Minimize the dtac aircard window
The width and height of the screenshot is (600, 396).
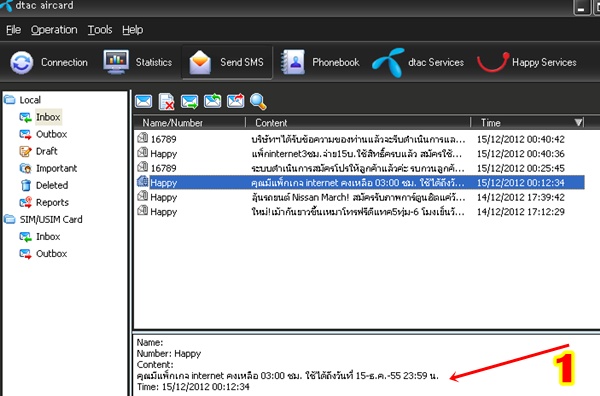[582, 7]
